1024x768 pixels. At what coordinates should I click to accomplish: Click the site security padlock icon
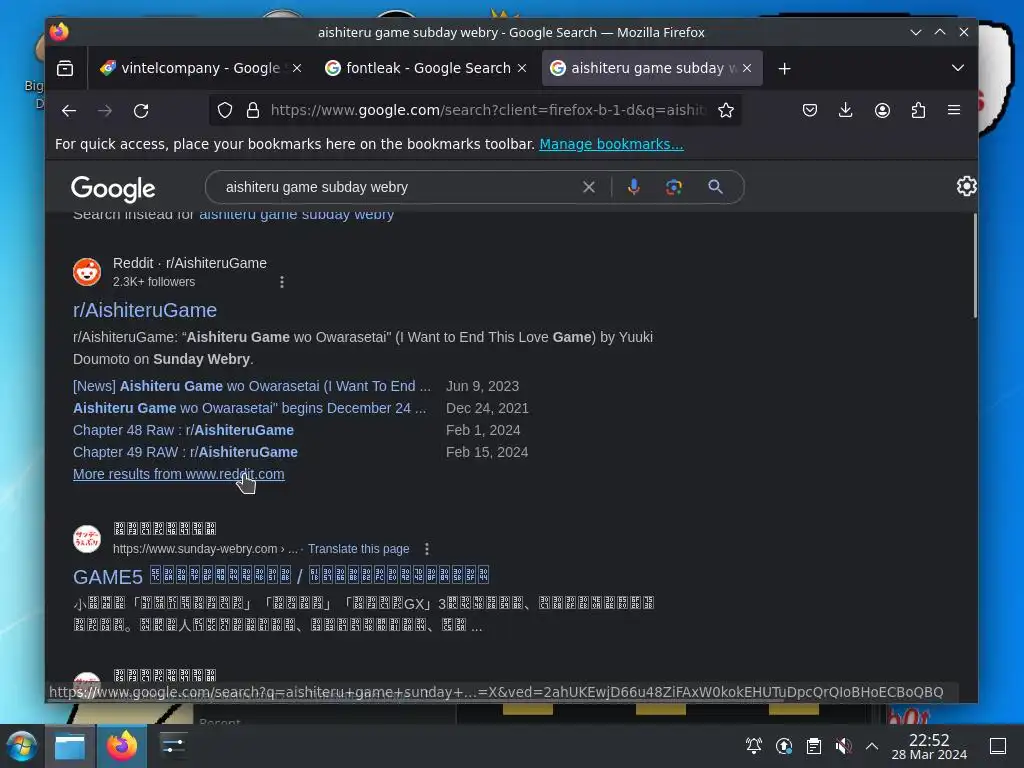[x=253, y=110]
